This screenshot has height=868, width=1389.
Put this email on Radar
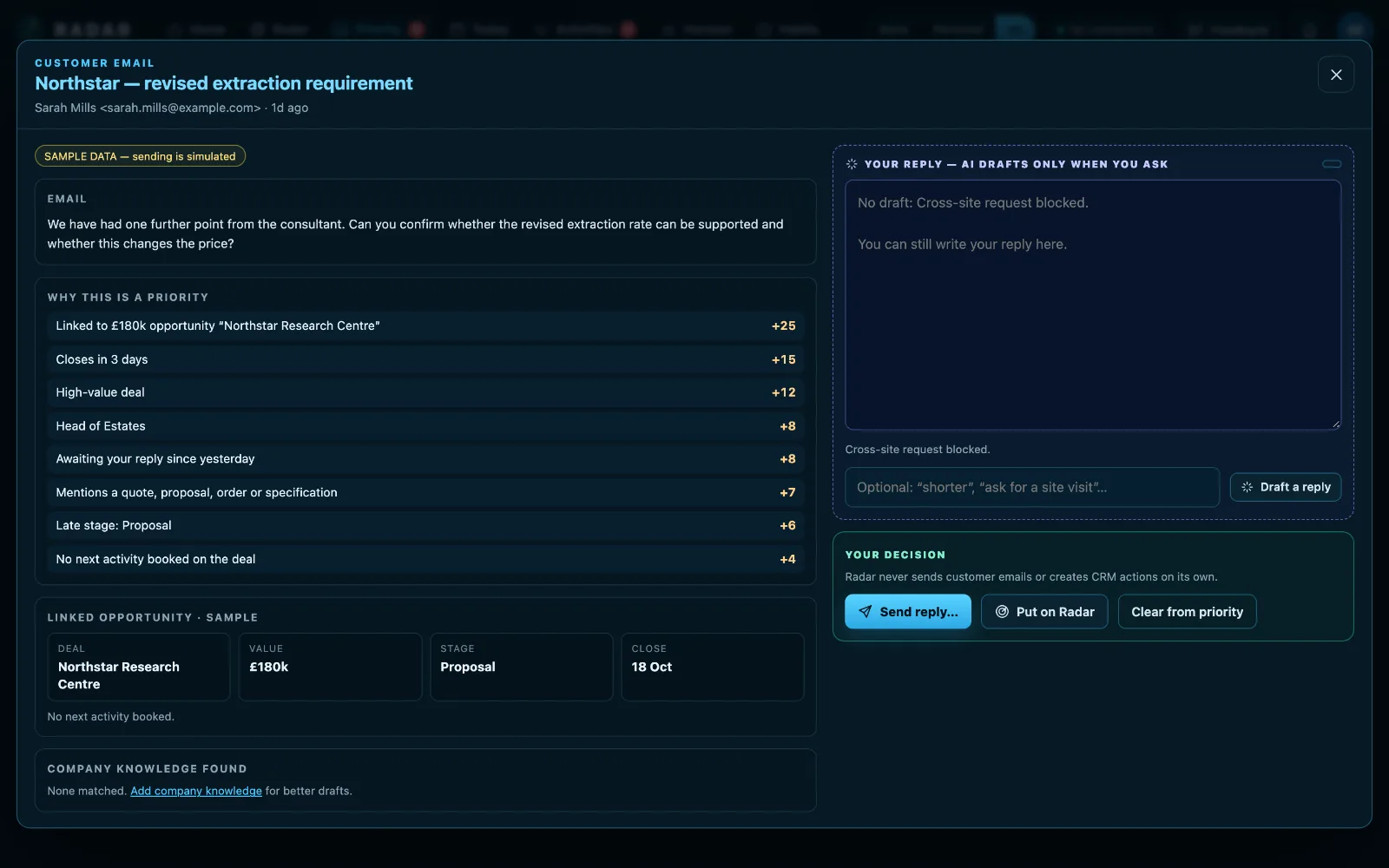tap(1044, 612)
